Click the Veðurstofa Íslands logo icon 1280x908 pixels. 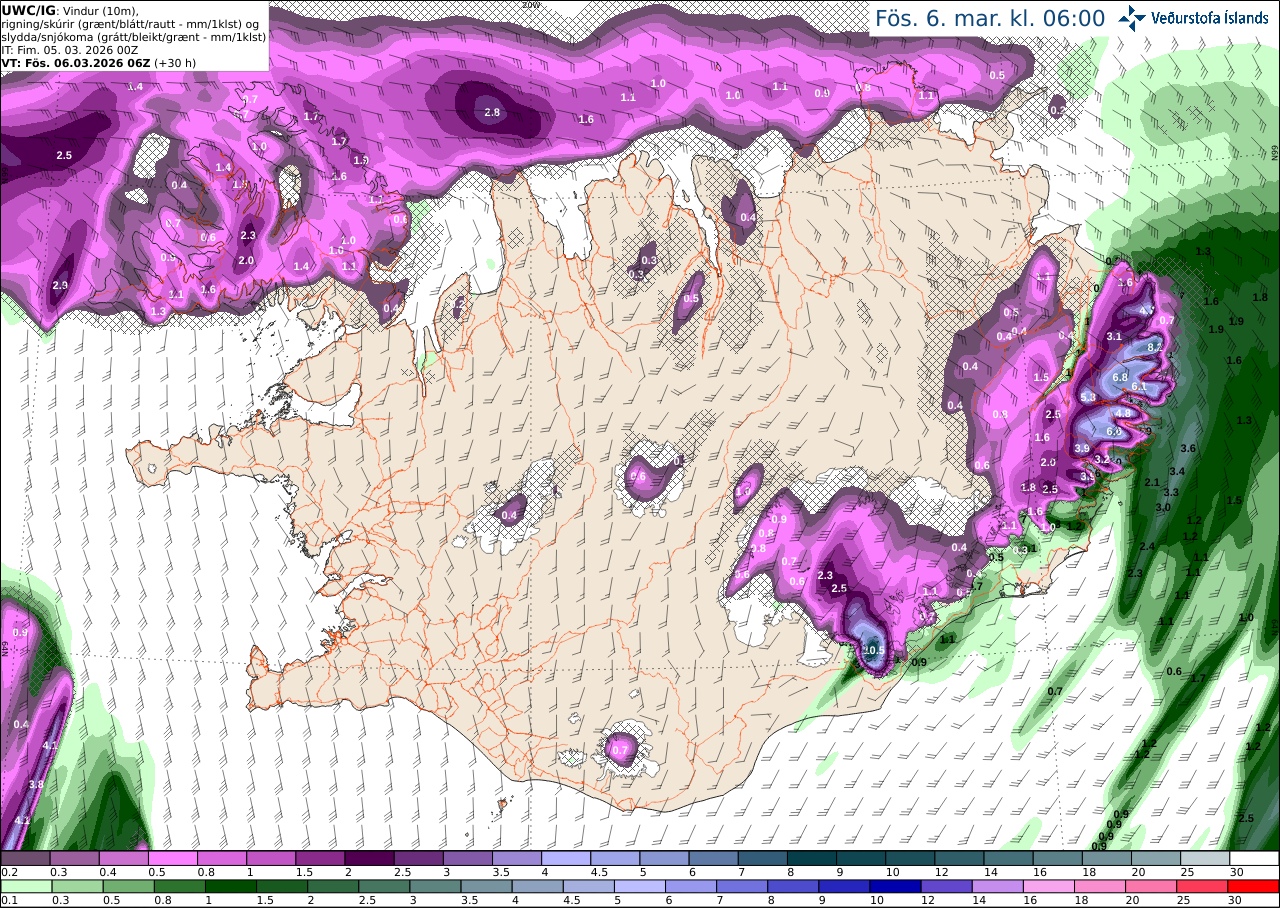1131,17
